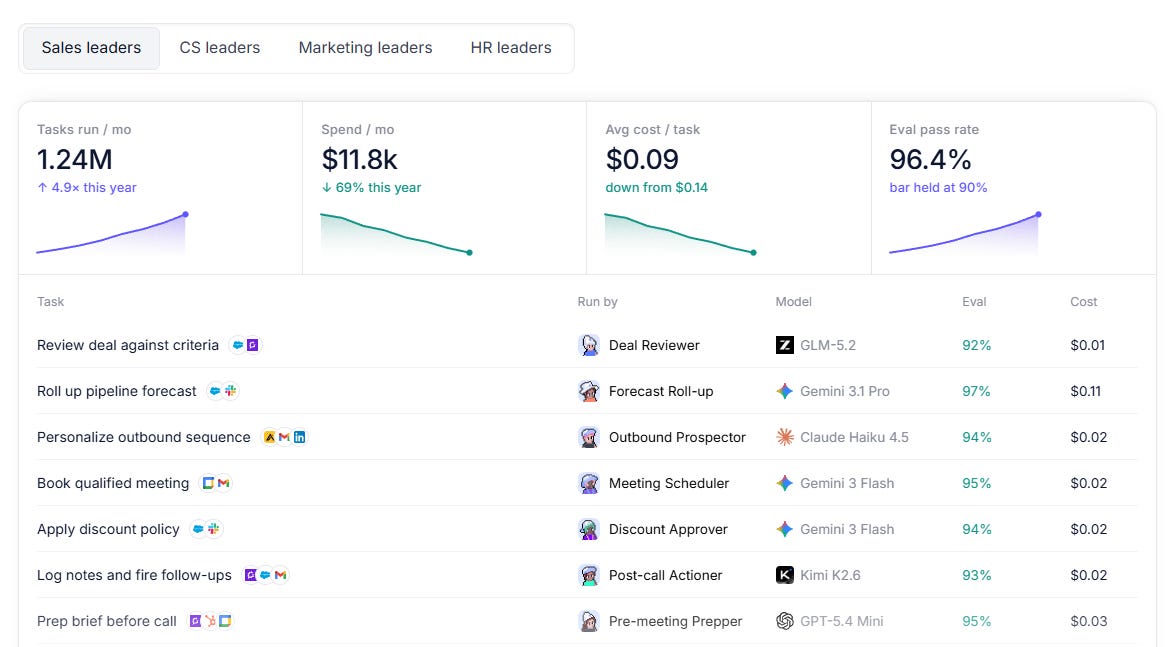Viewport: 1174px width, 647px height.
Task: Click the Kimi K2.6 model icon
Action: click(784, 575)
